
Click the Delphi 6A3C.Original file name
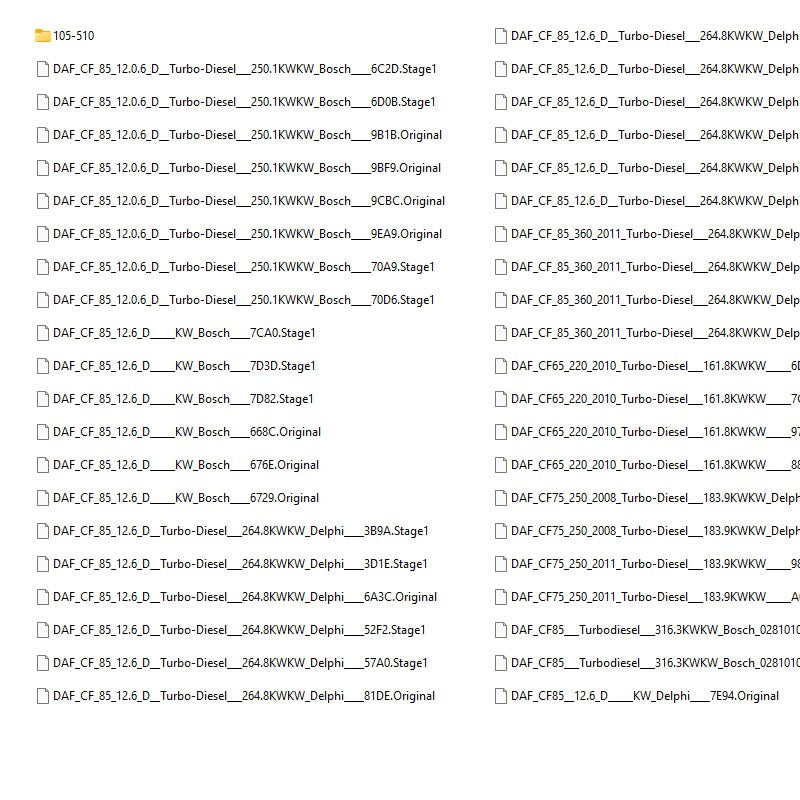(x=245, y=597)
